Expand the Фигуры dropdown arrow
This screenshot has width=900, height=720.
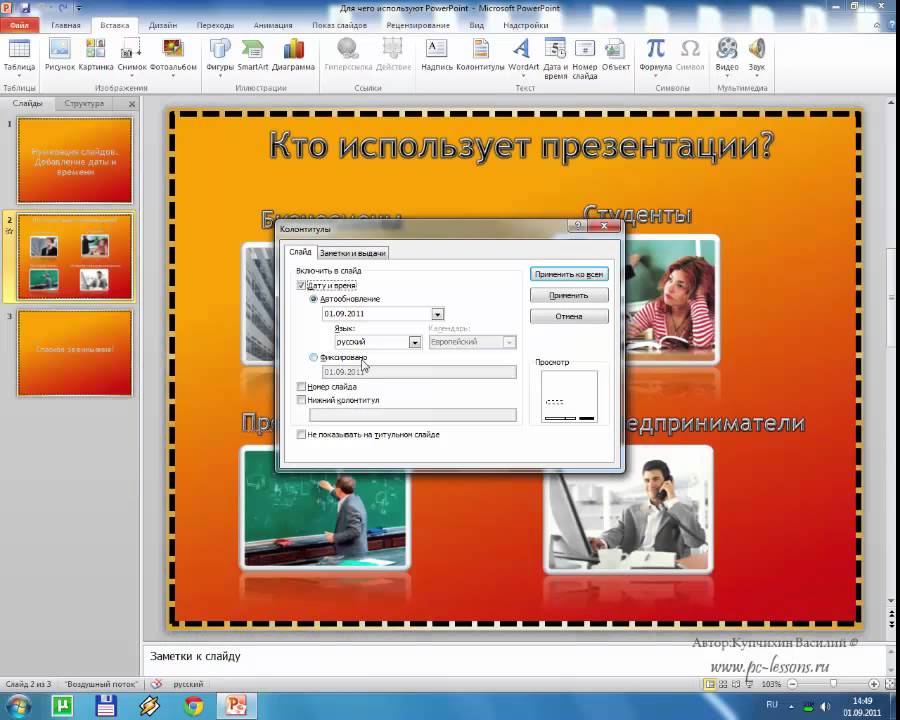(220, 75)
